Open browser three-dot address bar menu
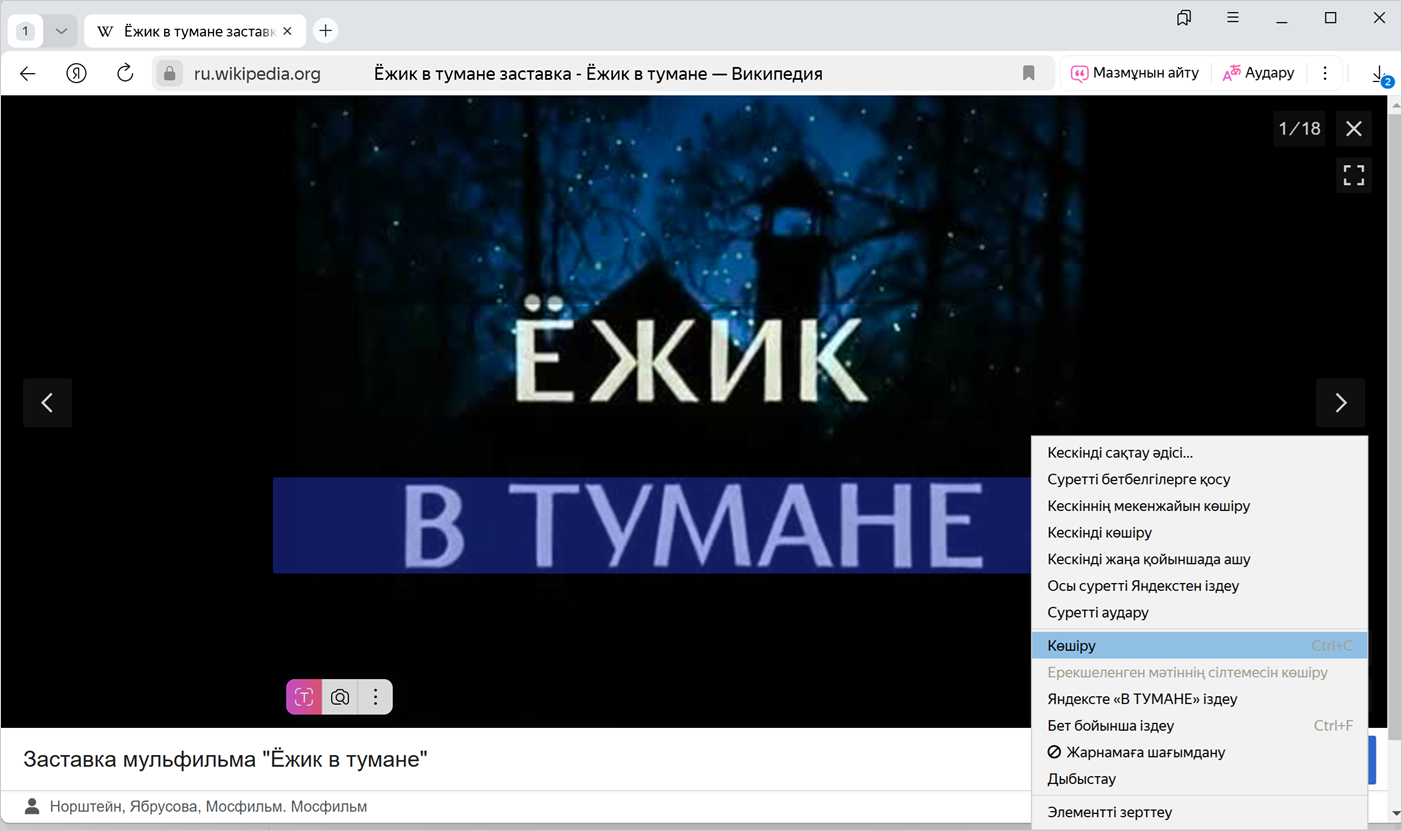 (1325, 73)
